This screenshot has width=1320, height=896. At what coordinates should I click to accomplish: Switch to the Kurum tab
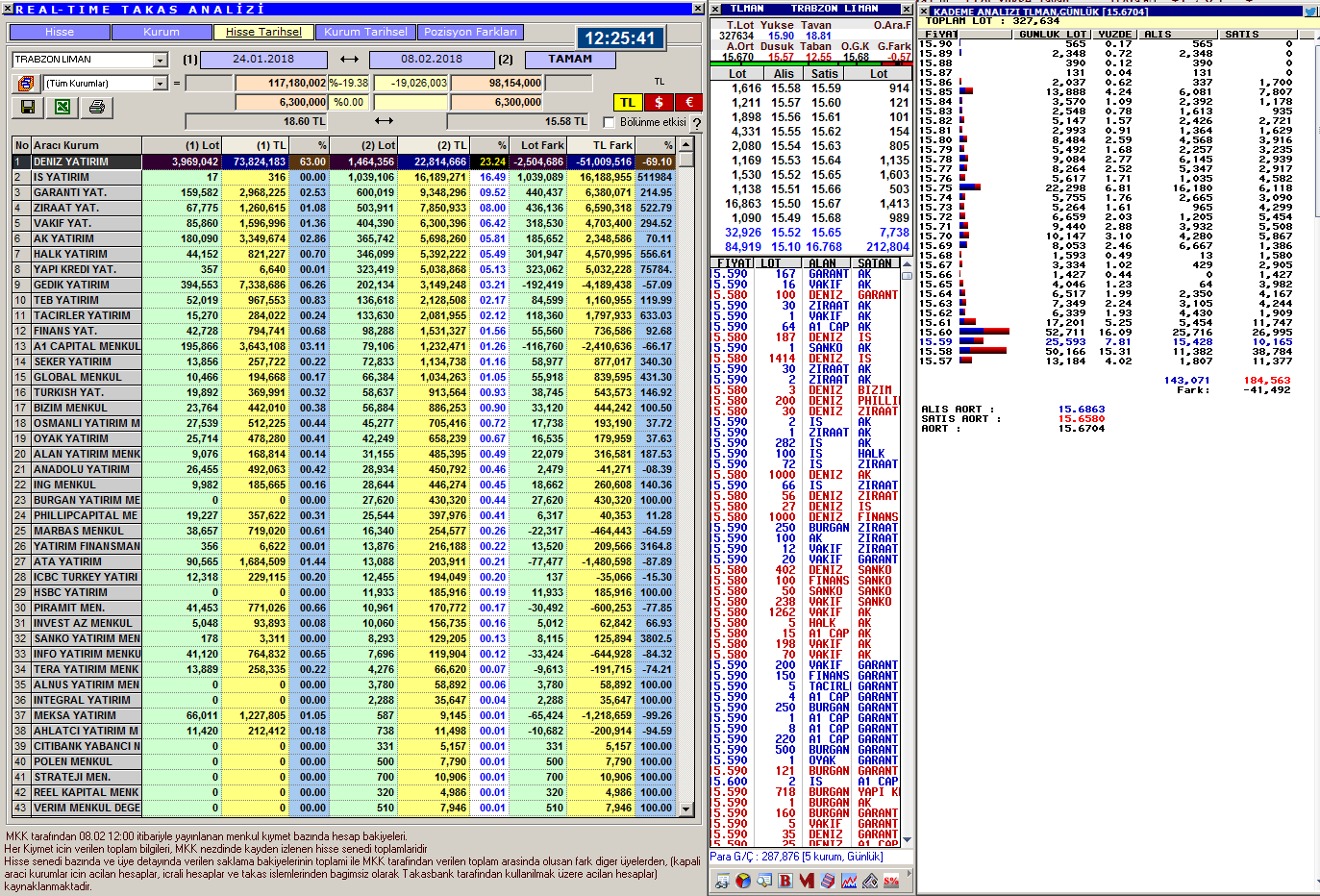point(162,32)
